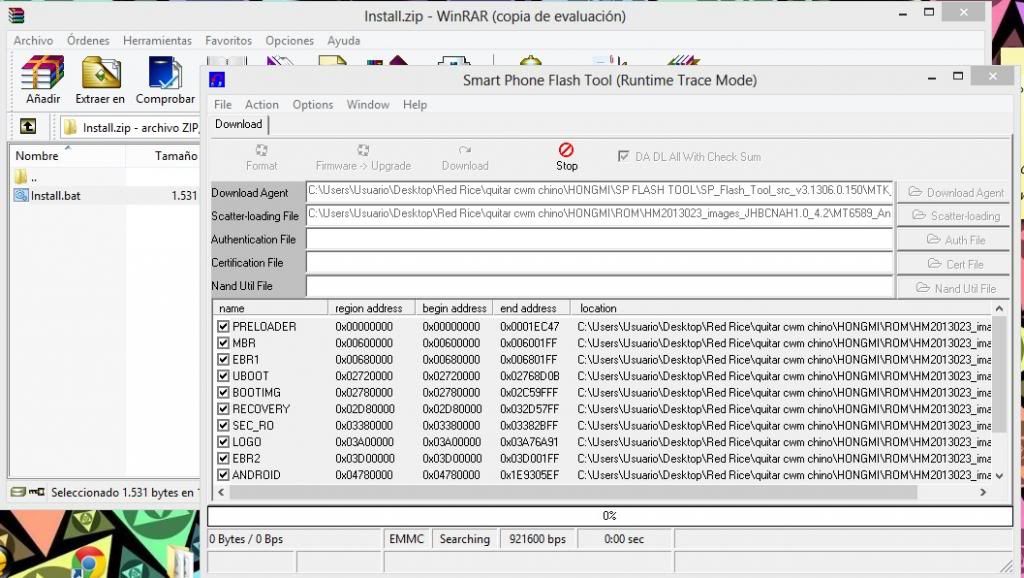Image resolution: width=1024 pixels, height=578 pixels.
Task: Click the Download toolbar icon
Action: (x=465, y=158)
